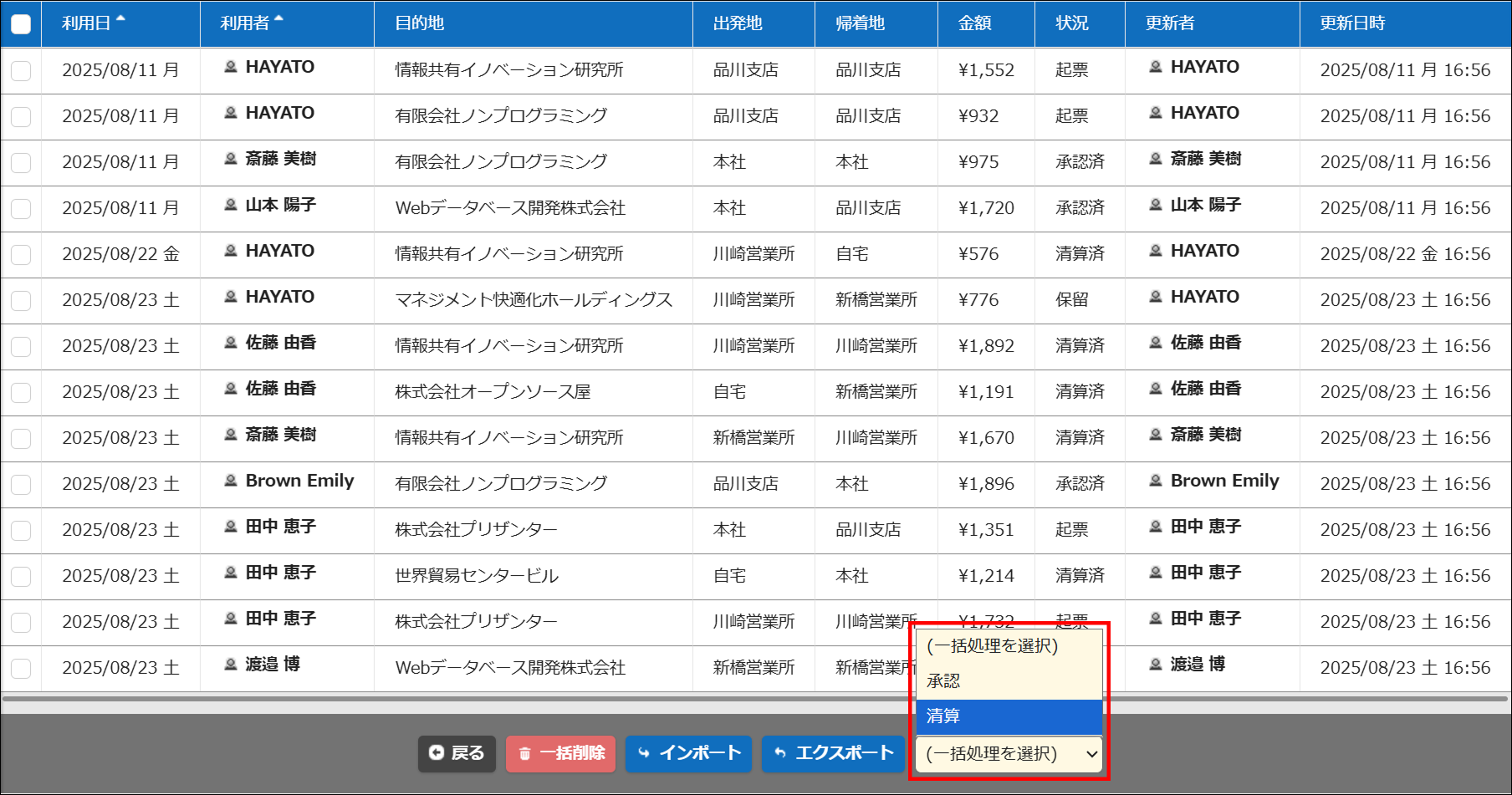Check the ¥1,552 HAYATO row checkbox
The image size is (1512, 795).
coord(21,71)
